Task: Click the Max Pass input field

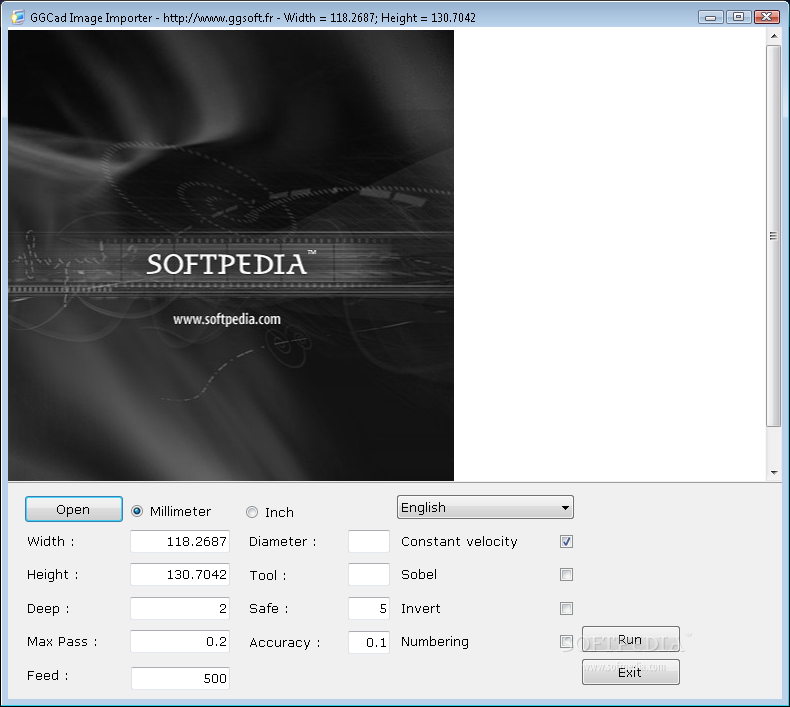Action: tap(180, 641)
